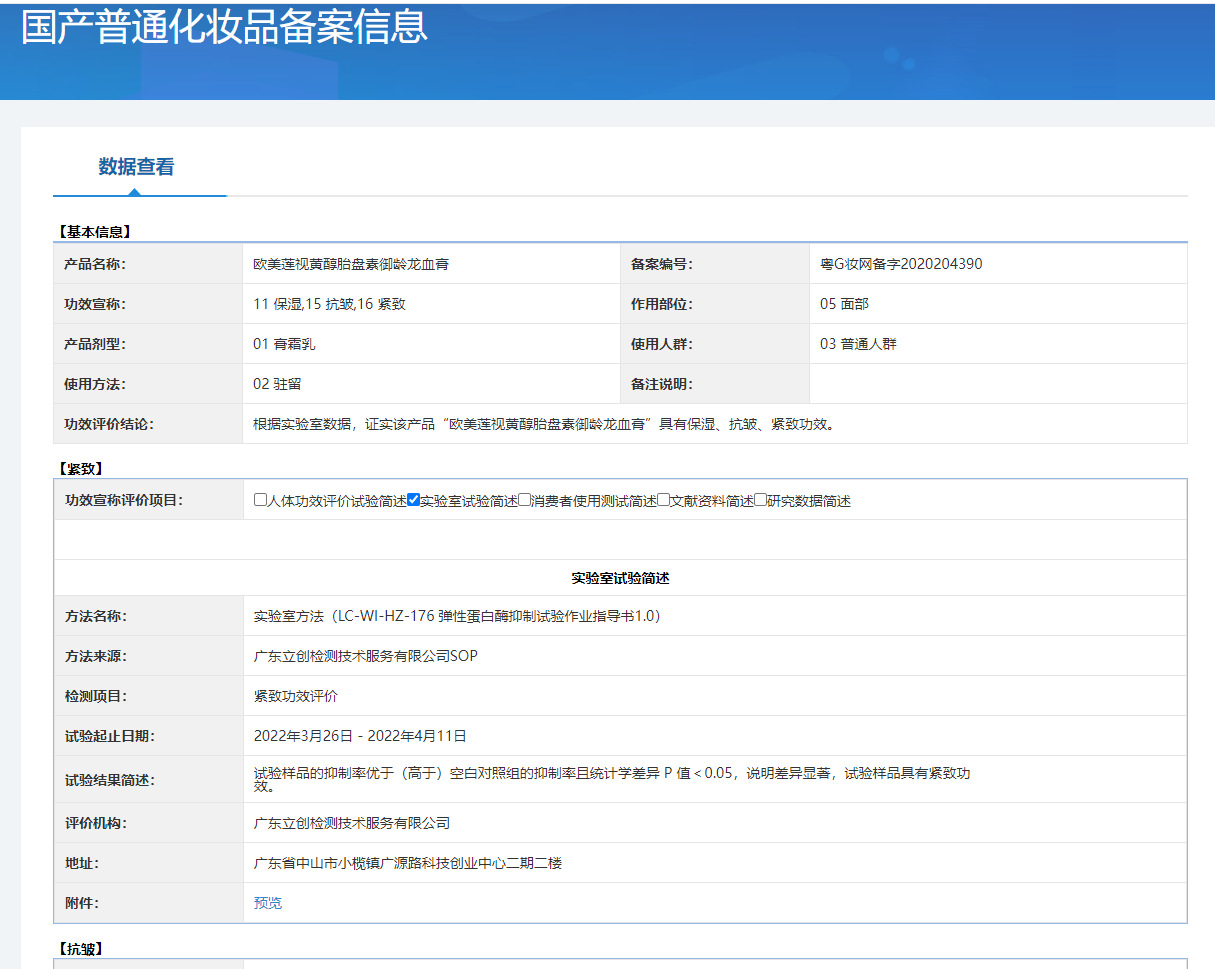This screenshot has height=969, width=1215.
Task: Tick the 消费者使用测试简述 checkbox
Action: [525, 500]
